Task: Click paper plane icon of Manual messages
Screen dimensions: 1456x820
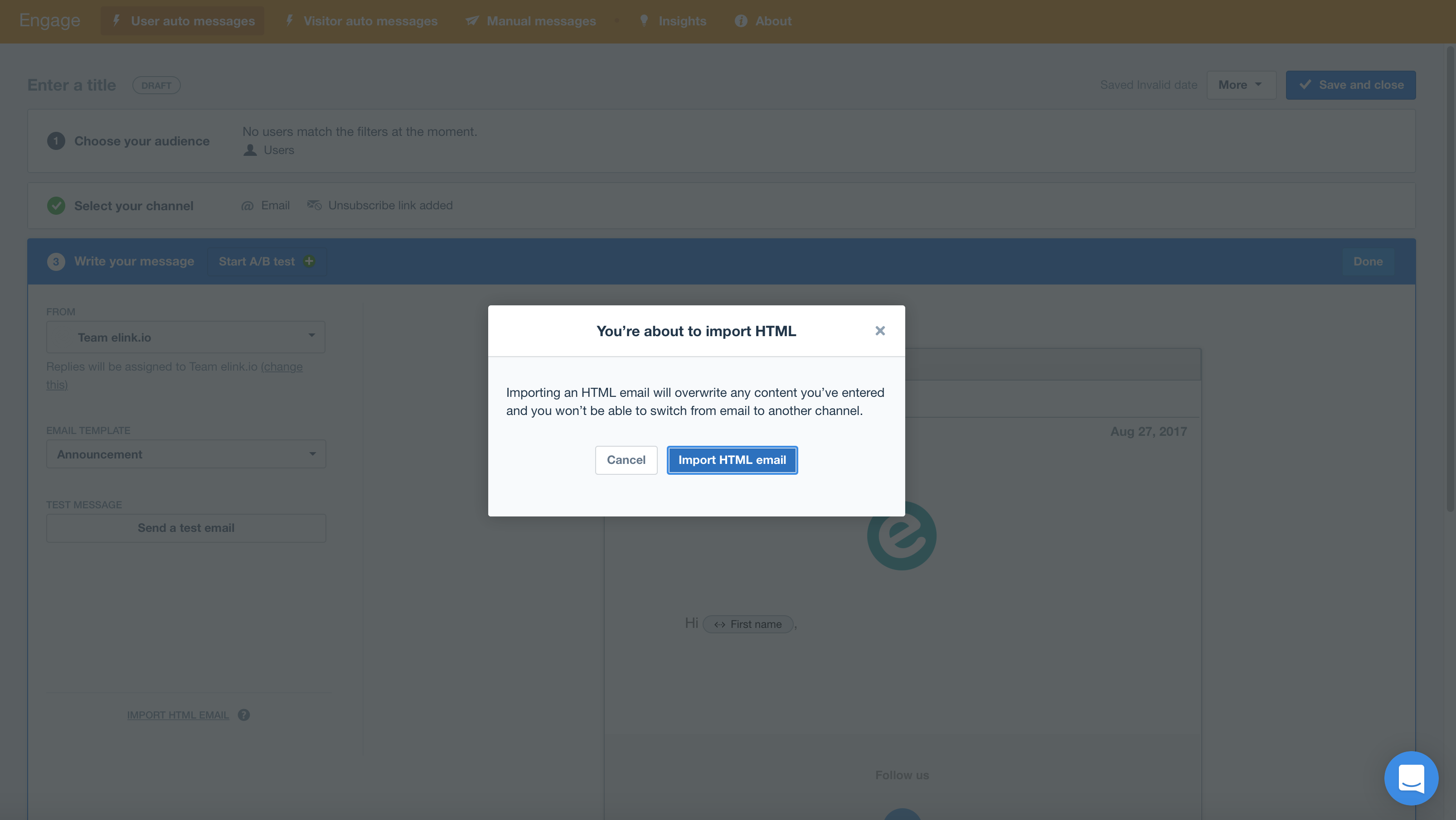Action: coord(472,21)
